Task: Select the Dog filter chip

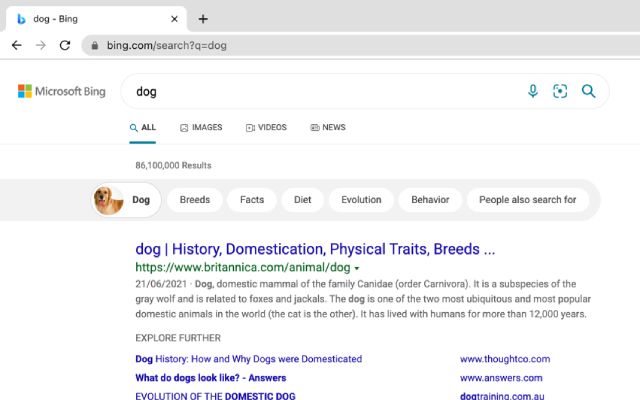Action: 127,200
